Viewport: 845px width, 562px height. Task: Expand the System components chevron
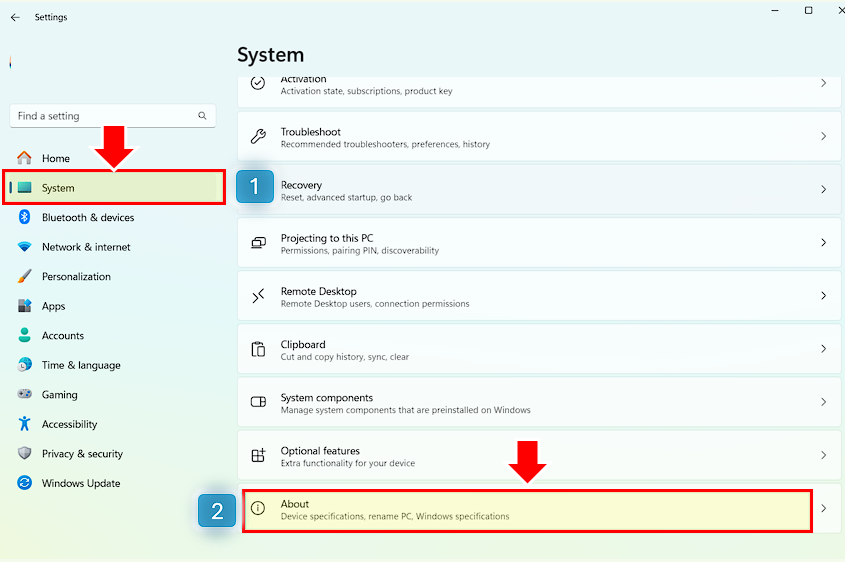pos(823,402)
